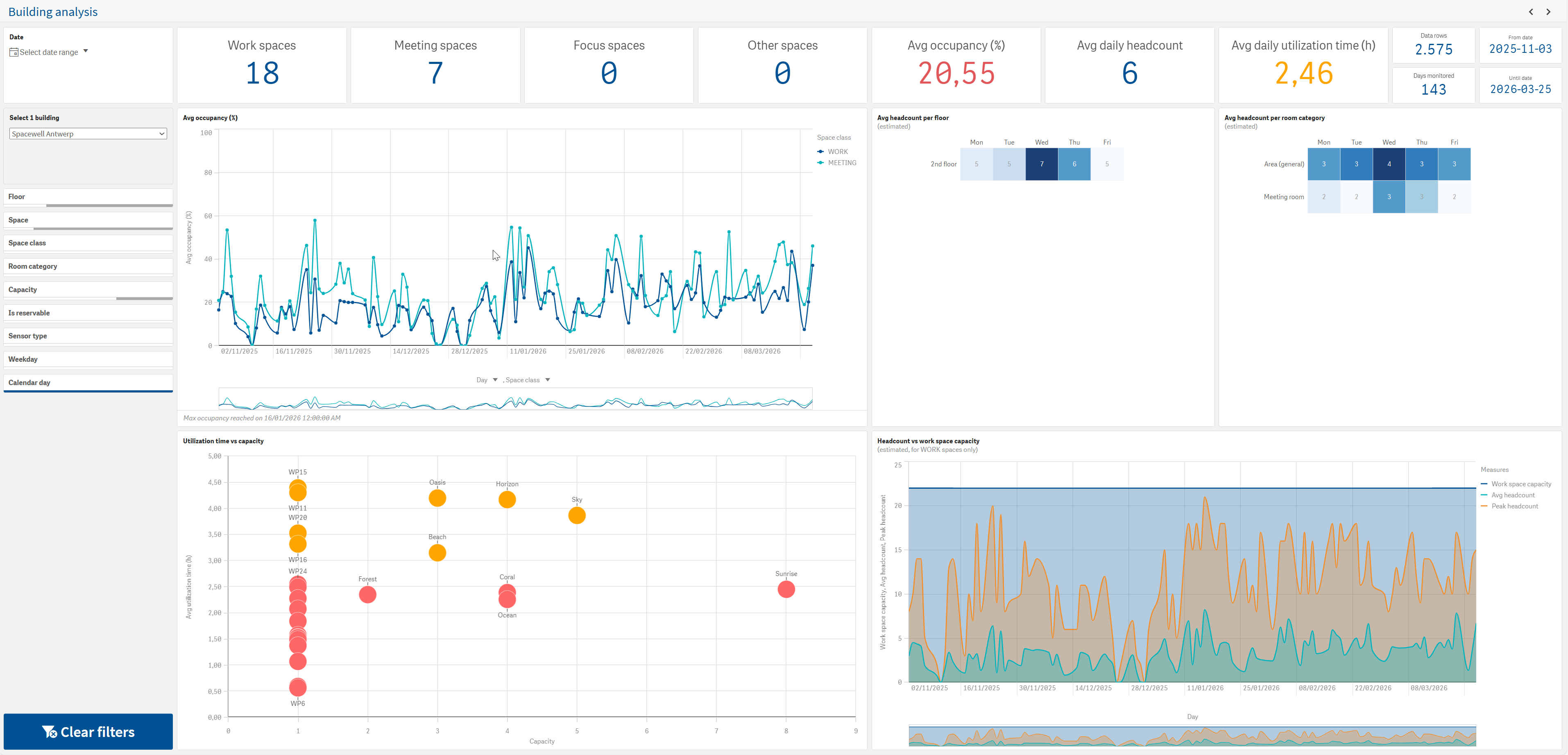Image resolution: width=1568 pixels, height=755 pixels.
Task: Open the Floor filter pane
Action: coord(88,197)
